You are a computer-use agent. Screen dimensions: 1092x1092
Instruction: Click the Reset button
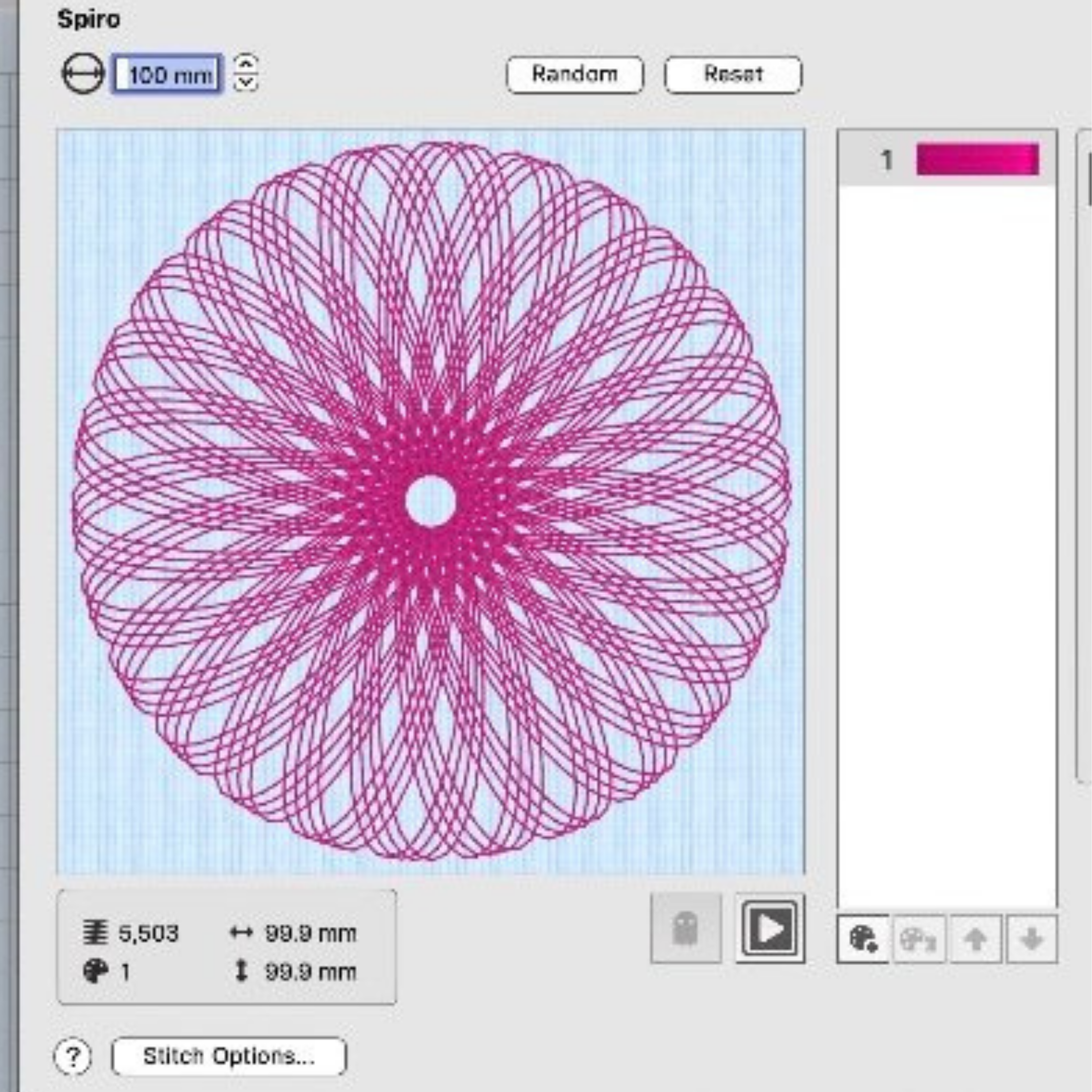[x=733, y=74]
